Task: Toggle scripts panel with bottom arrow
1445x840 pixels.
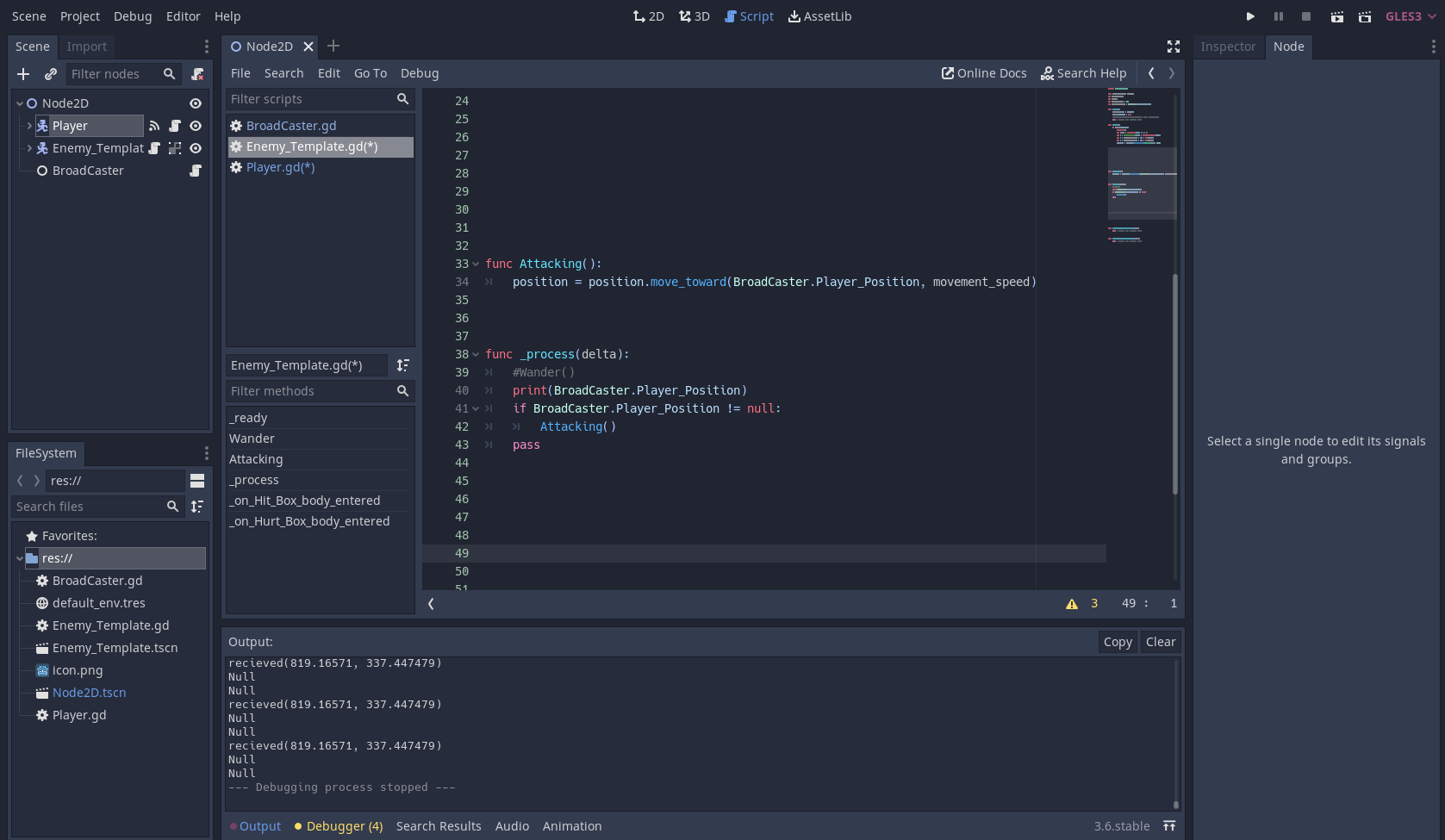Action: pos(431,604)
